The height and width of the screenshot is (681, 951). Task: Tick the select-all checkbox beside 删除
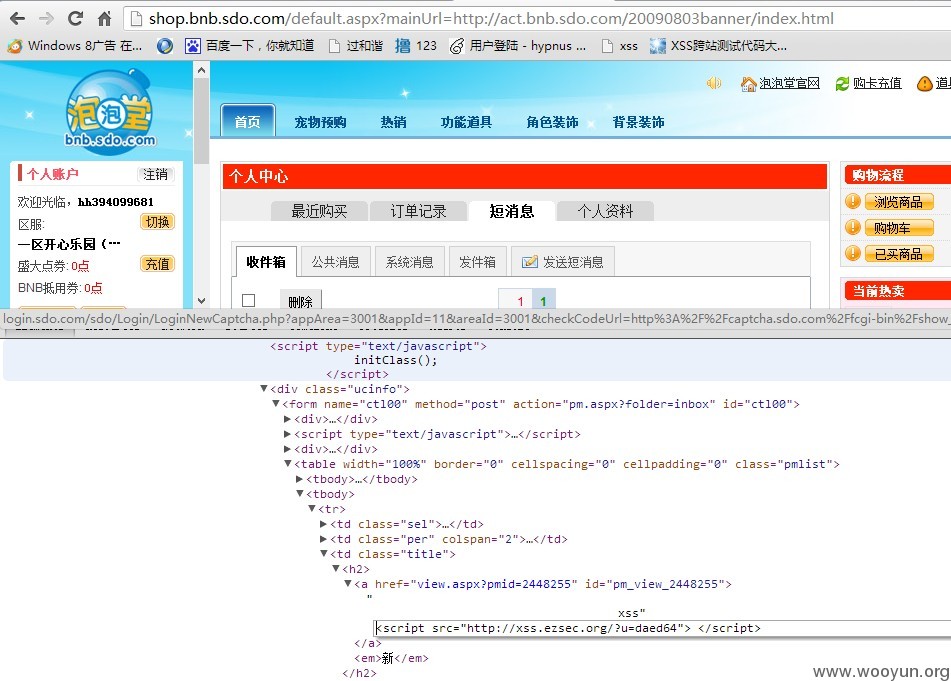248,300
